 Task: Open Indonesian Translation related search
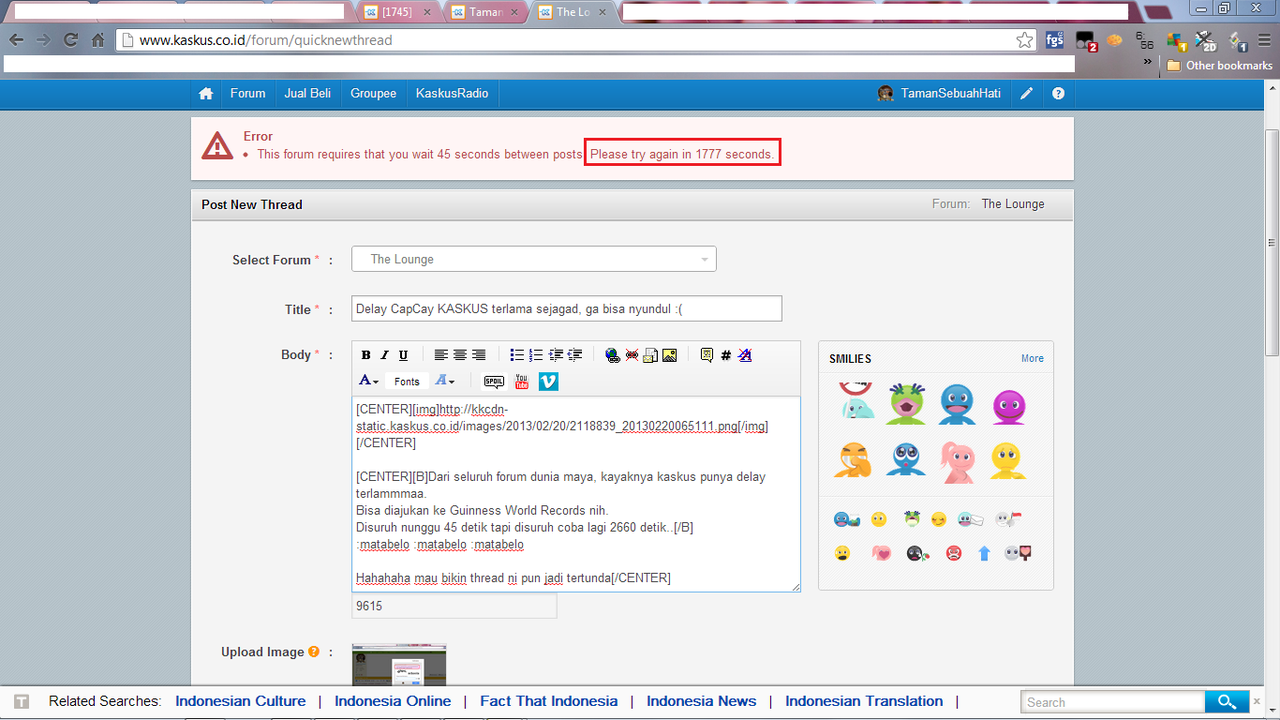864,701
